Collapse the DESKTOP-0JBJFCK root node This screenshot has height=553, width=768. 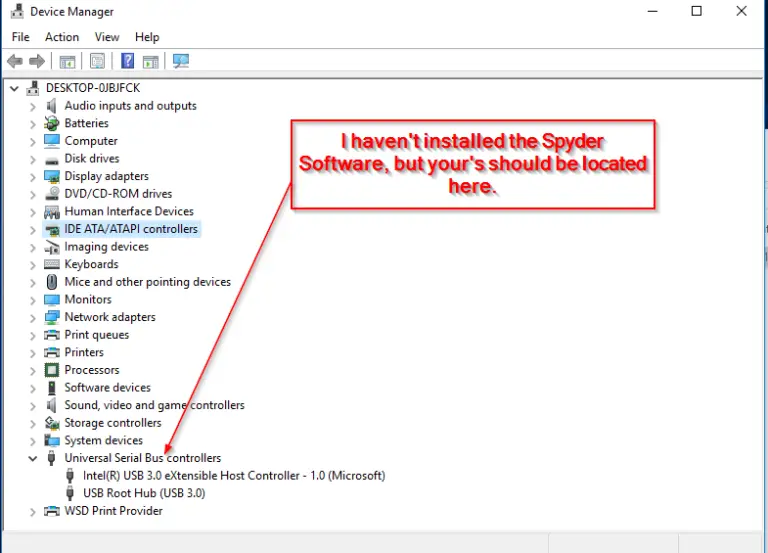tap(14, 89)
